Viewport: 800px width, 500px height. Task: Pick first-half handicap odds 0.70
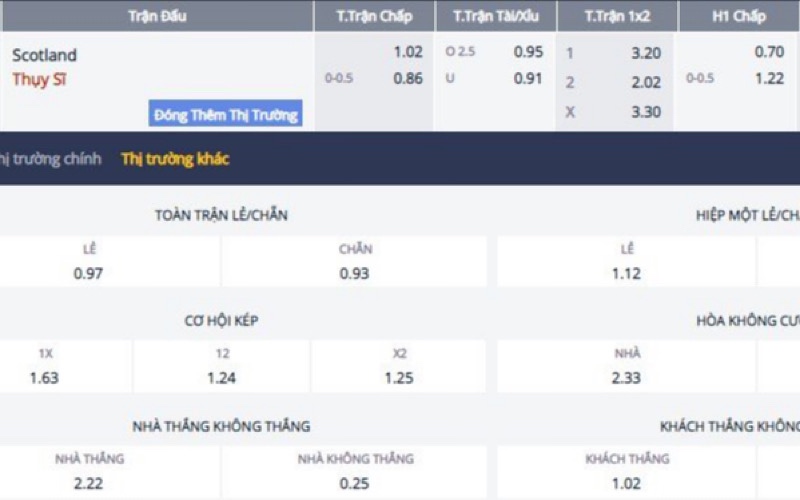[x=769, y=52]
